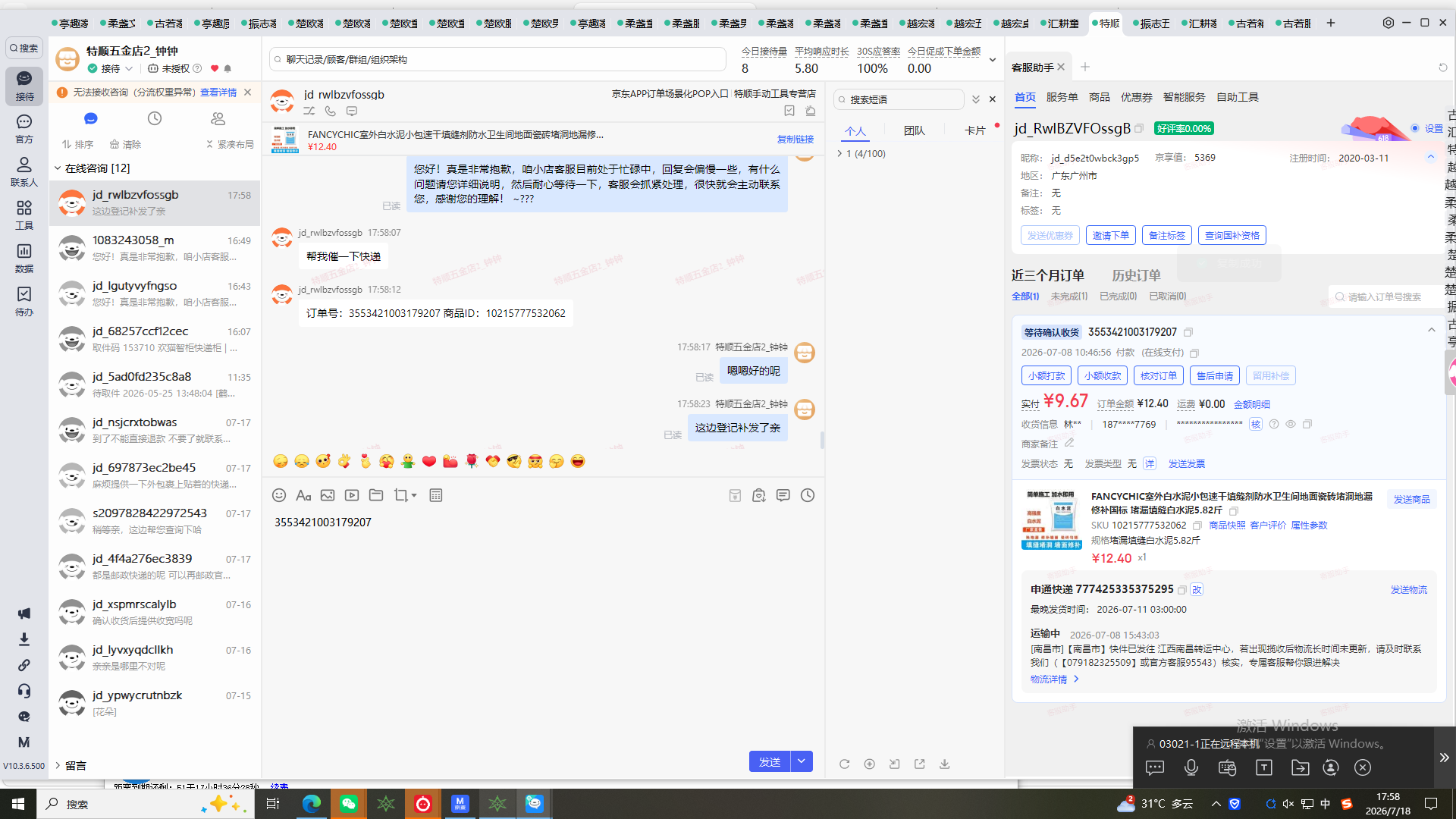Open Microsoft Edge from the taskbar
This screenshot has height=819, width=1456.
312,803
